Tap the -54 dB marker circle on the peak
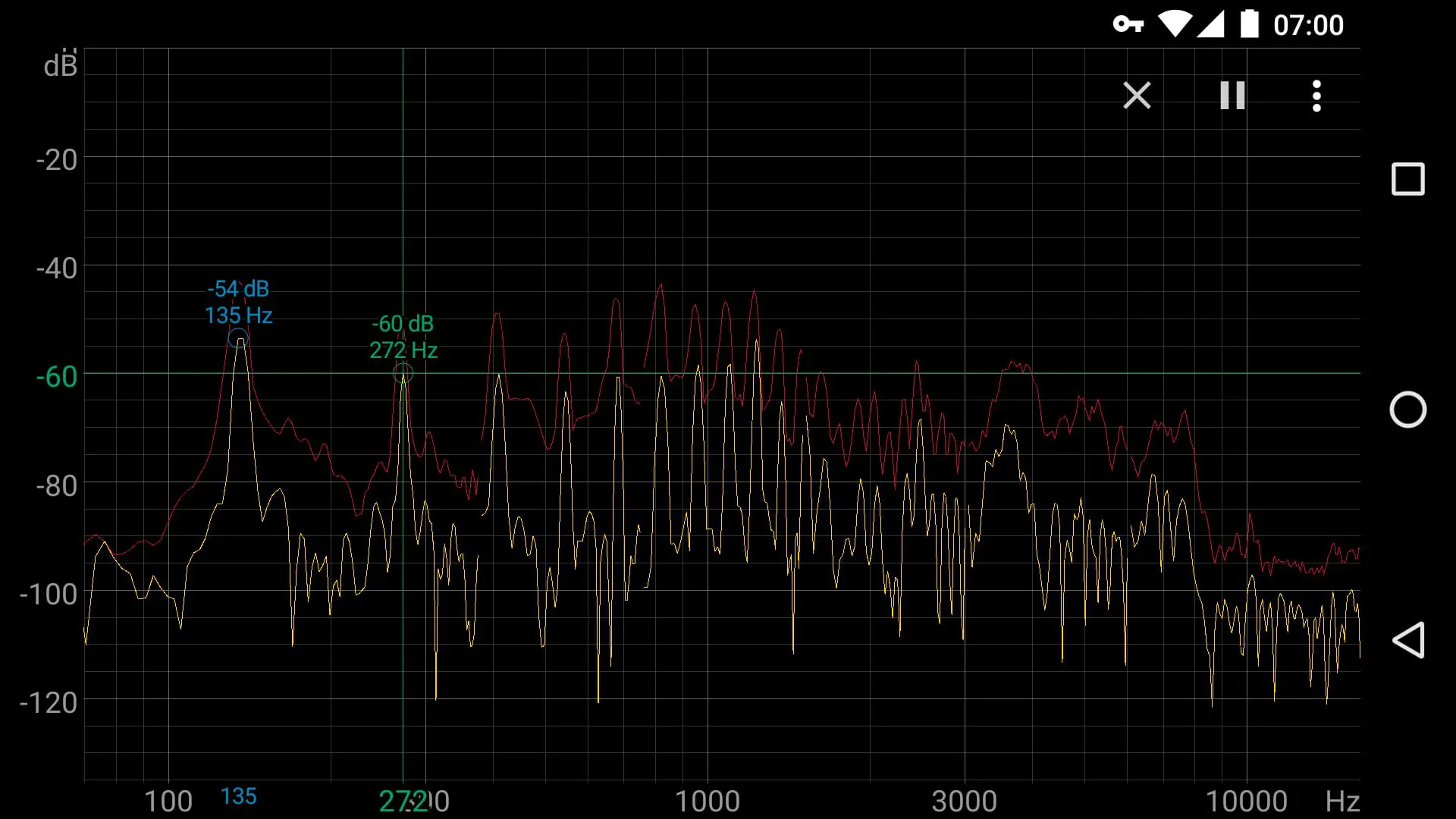Screen dimensions: 1456x819 [238, 339]
